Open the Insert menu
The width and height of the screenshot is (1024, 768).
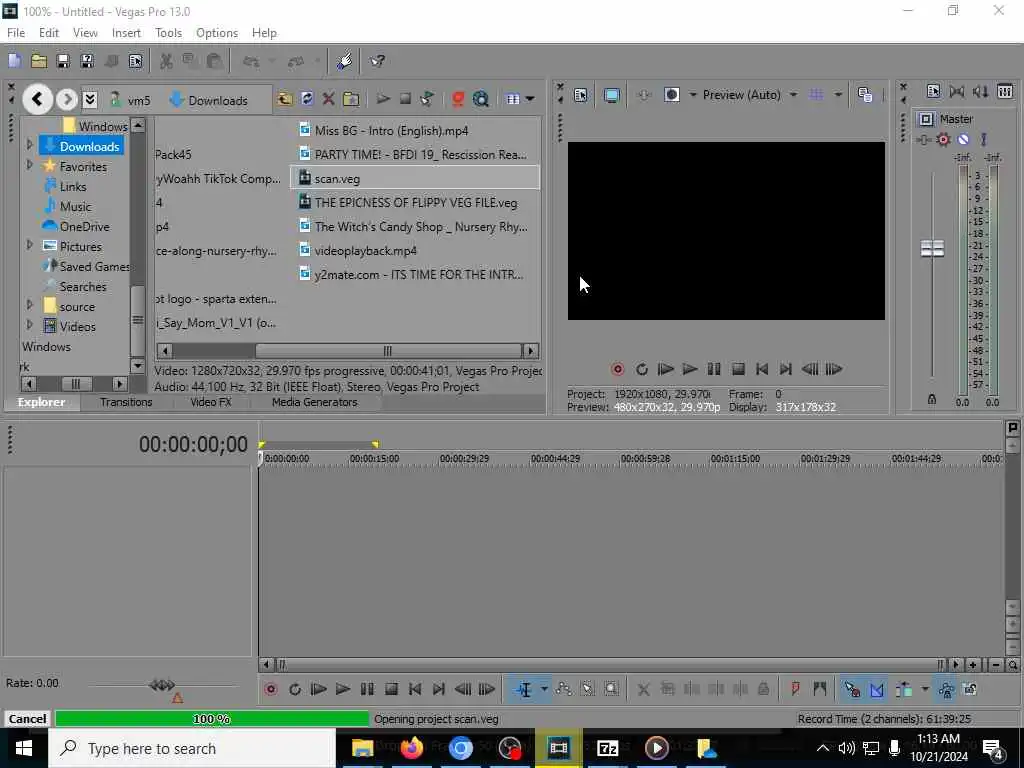pos(126,33)
